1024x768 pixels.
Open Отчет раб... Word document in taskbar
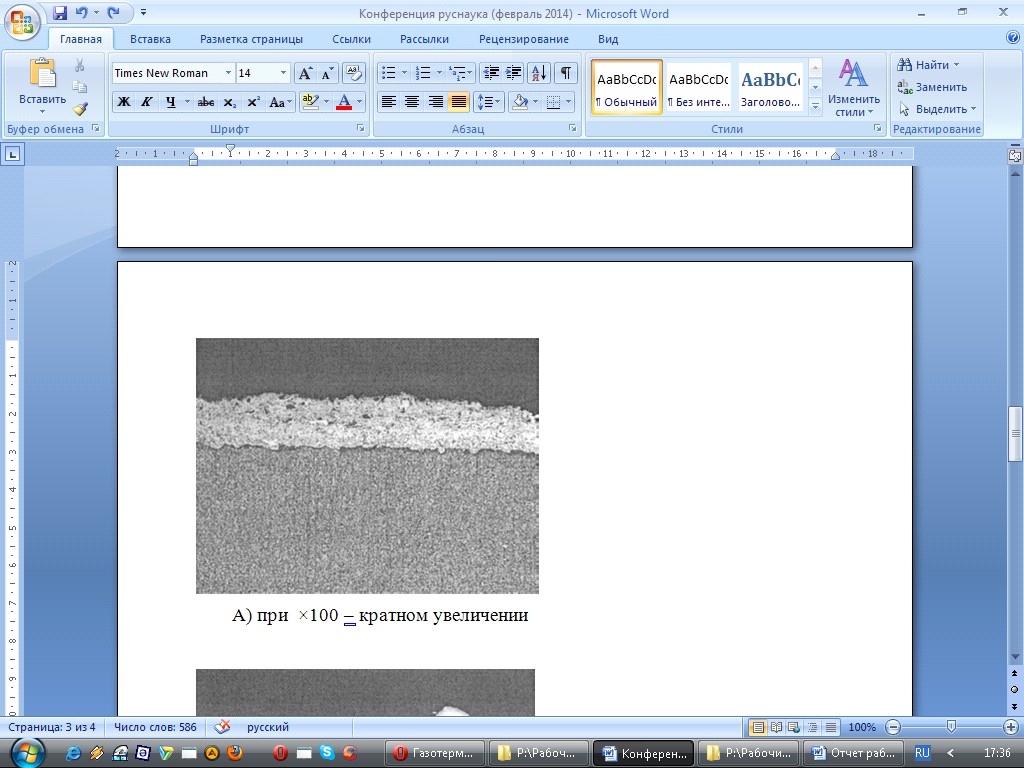click(x=854, y=753)
